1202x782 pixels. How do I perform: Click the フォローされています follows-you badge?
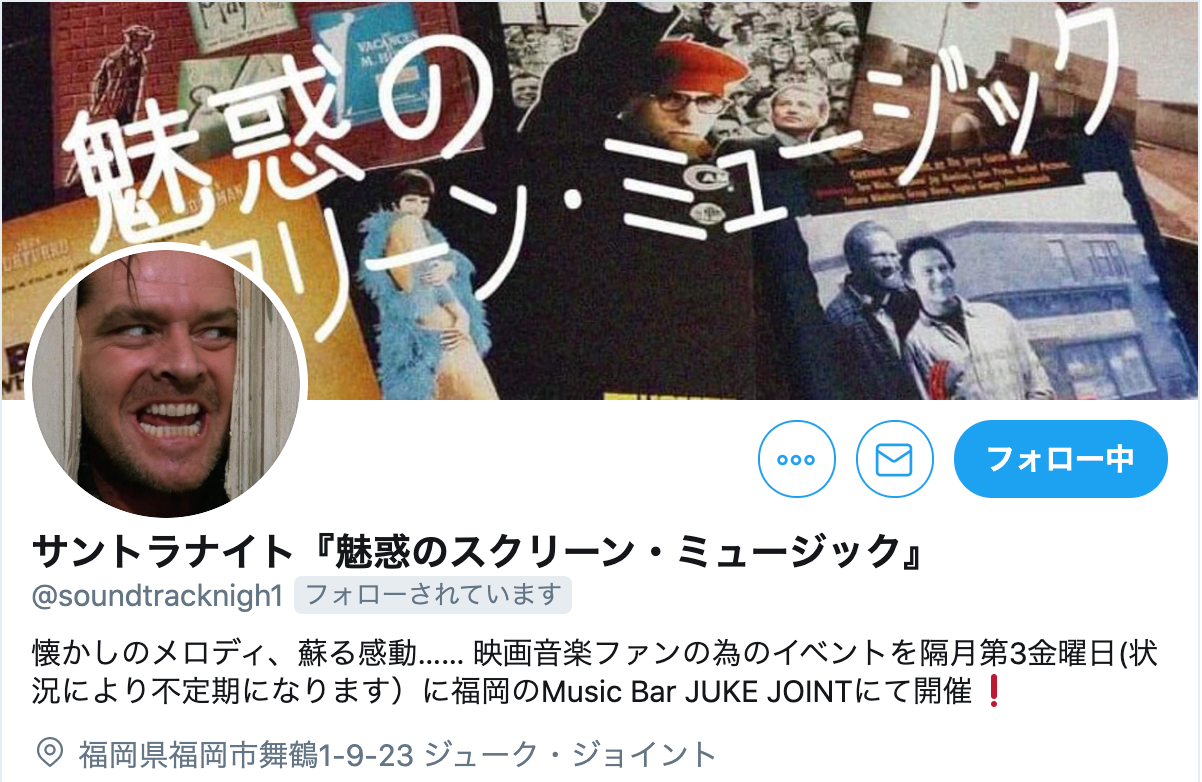pyautogui.click(x=432, y=596)
